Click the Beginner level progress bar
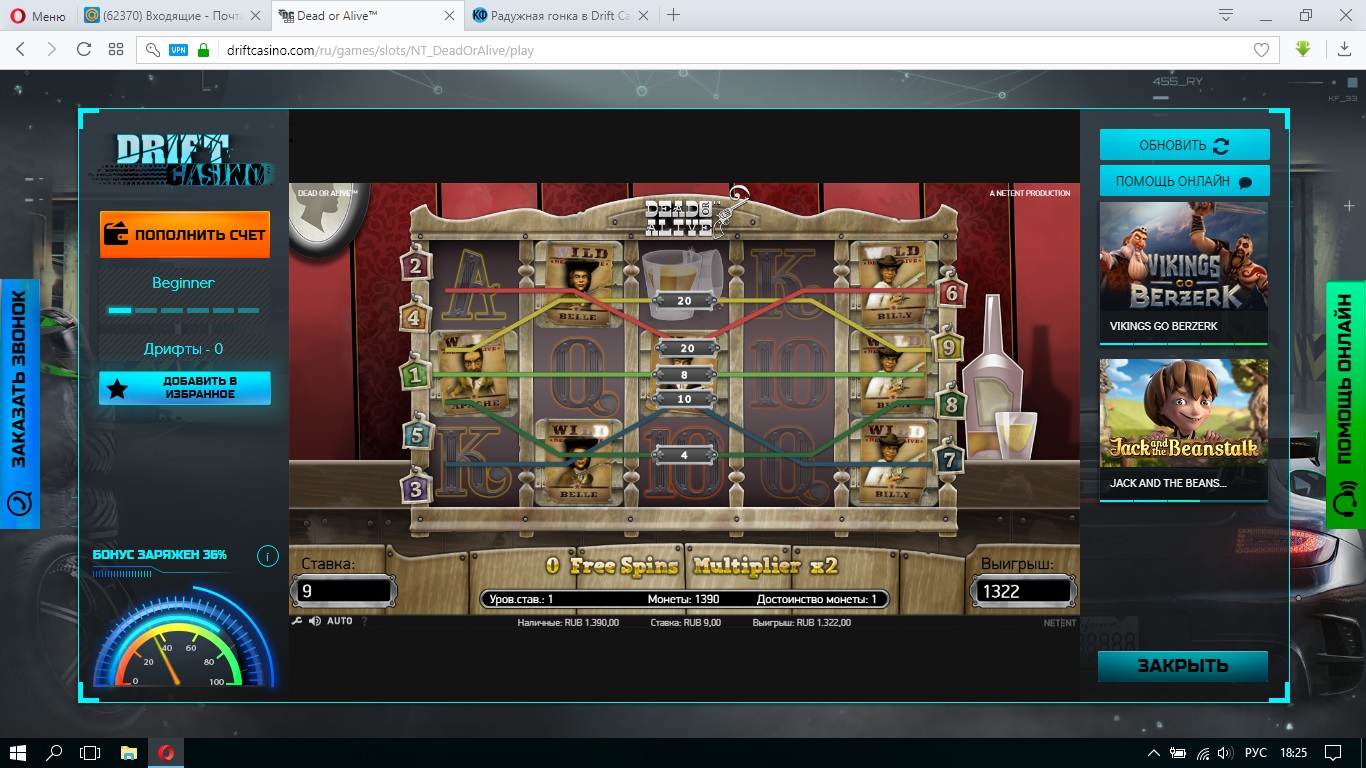Screen dimensions: 1366x768 click(x=184, y=311)
